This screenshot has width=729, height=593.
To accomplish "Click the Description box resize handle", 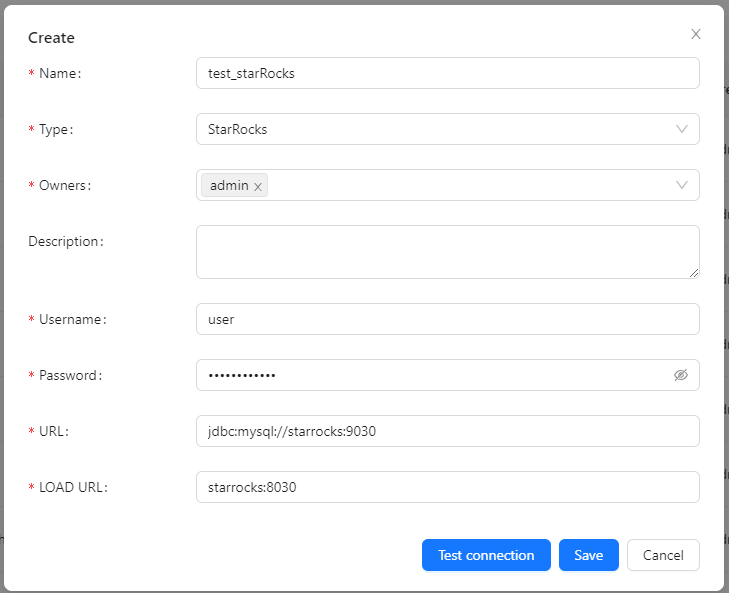I will (x=693, y=272).
